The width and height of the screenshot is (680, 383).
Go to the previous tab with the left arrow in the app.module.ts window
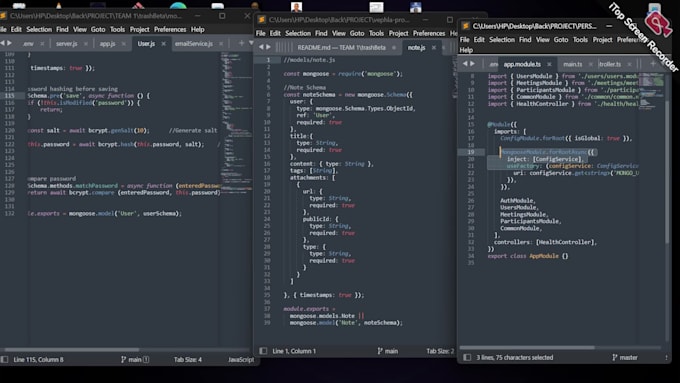[465, 63]
